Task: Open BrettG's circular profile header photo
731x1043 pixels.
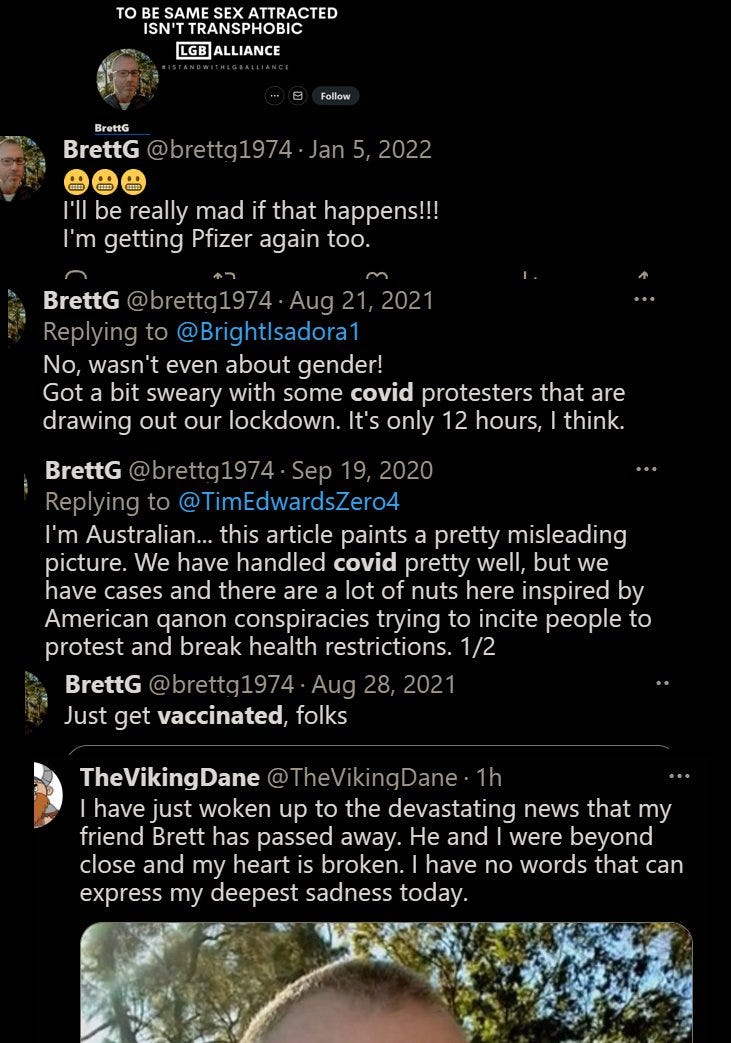Action: pos(127,79)
